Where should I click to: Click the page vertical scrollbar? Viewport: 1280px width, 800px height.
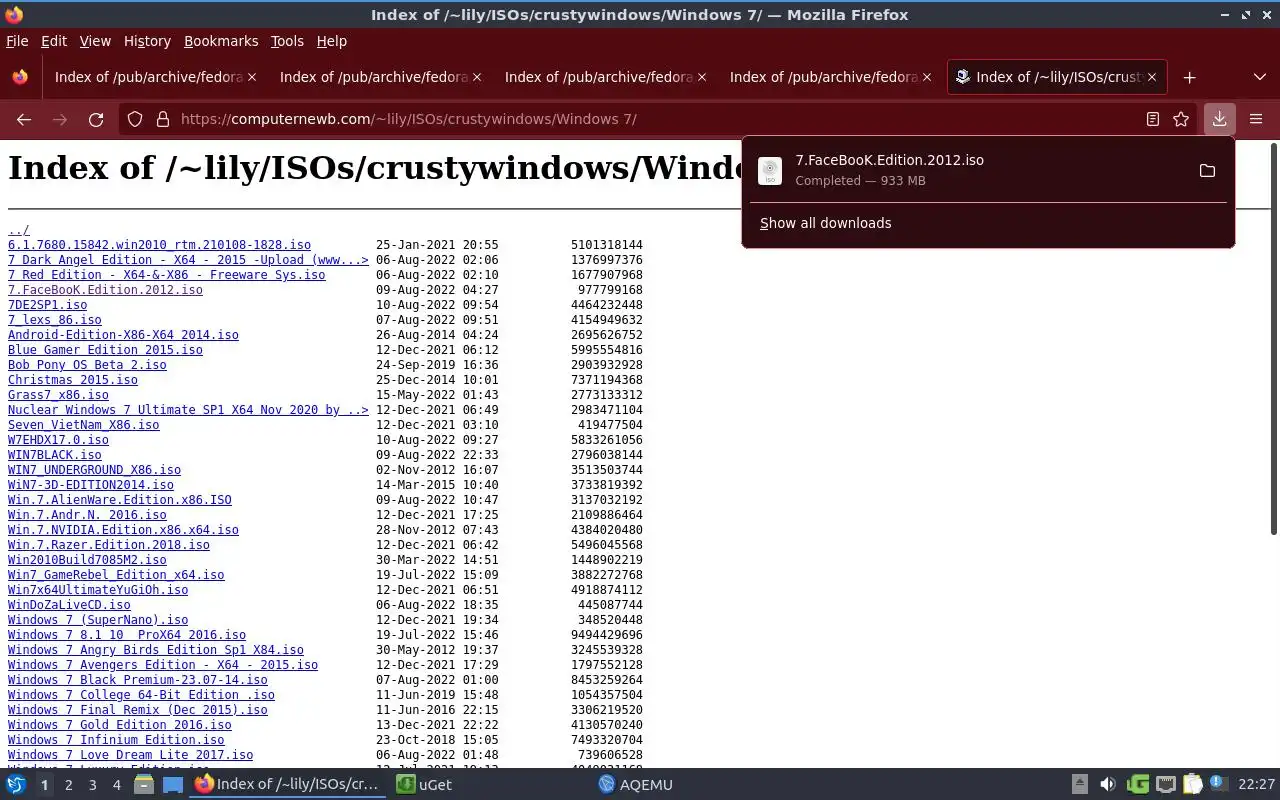(1273, 340)
